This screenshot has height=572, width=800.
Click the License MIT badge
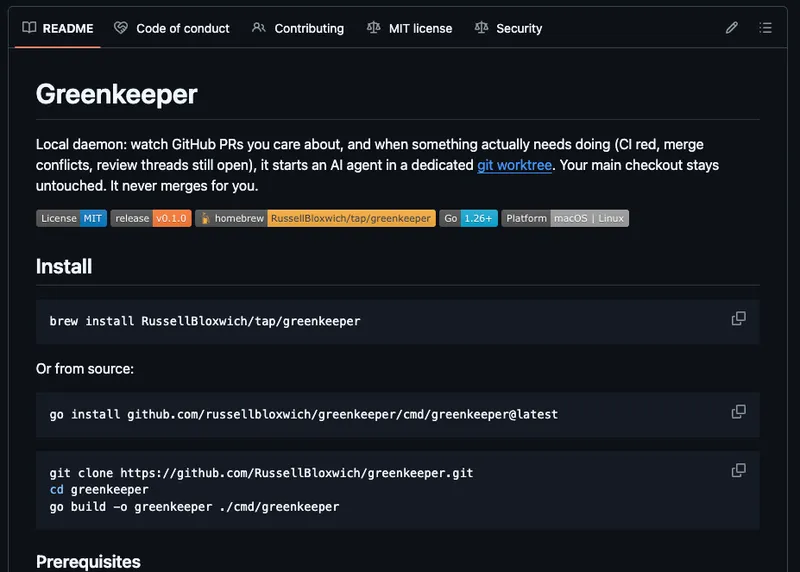pos(71,218)
